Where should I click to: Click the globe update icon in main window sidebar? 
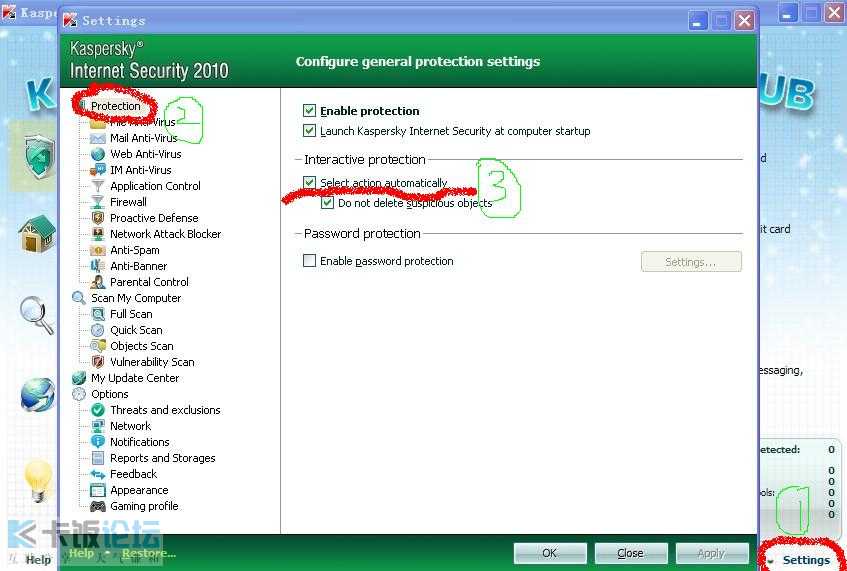(x=38, y=395)
